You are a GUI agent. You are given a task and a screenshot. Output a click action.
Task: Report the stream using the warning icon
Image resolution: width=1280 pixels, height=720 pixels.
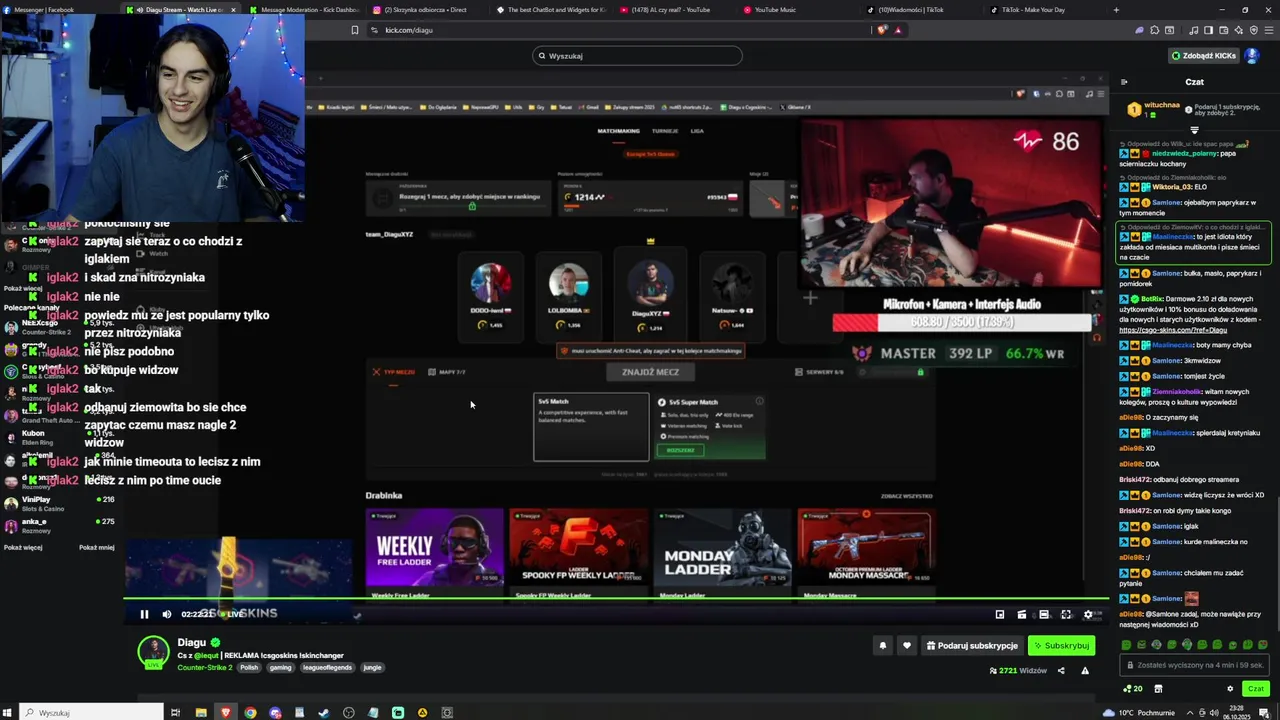(x=1085, y=671)
